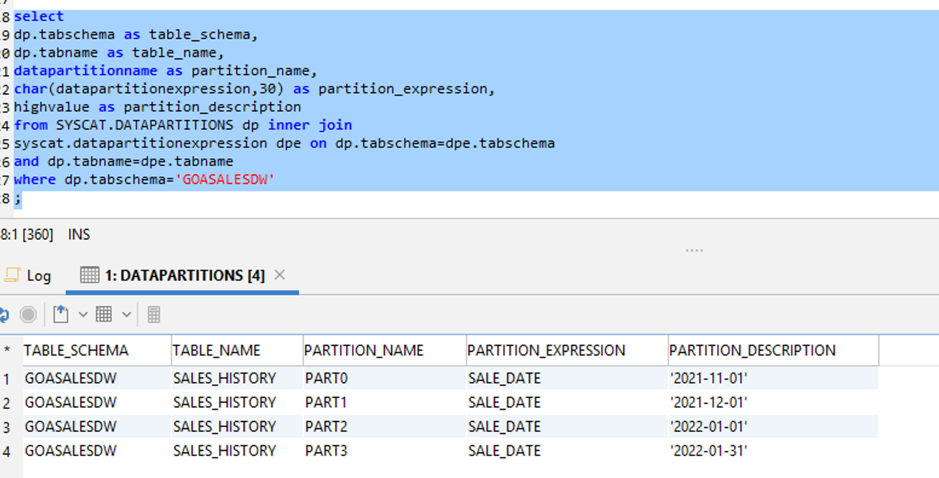Click the PARTITION_DESCRIPTION column header

tap(752, 351)
